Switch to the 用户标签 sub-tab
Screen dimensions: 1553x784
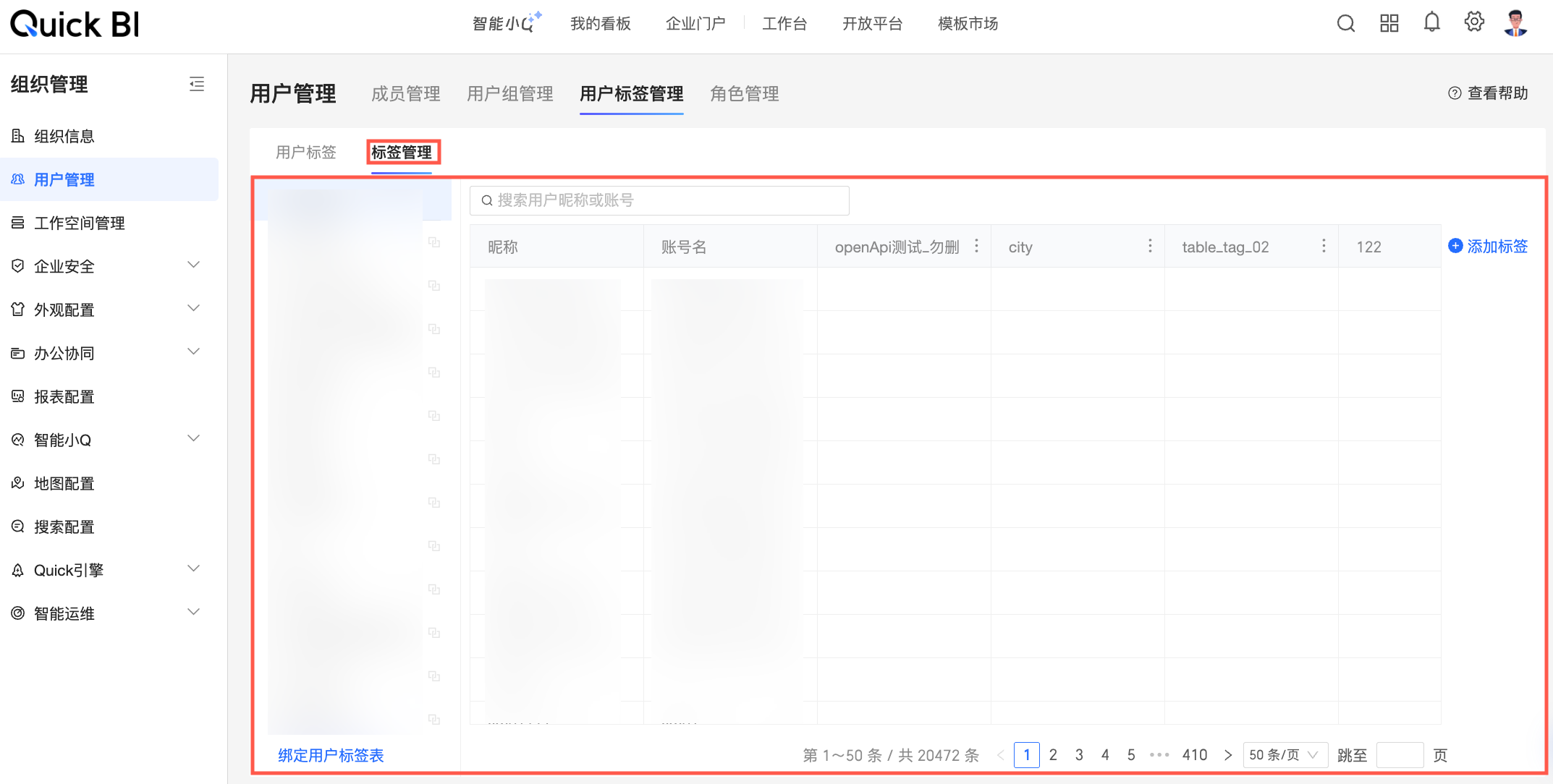point(306,153)
